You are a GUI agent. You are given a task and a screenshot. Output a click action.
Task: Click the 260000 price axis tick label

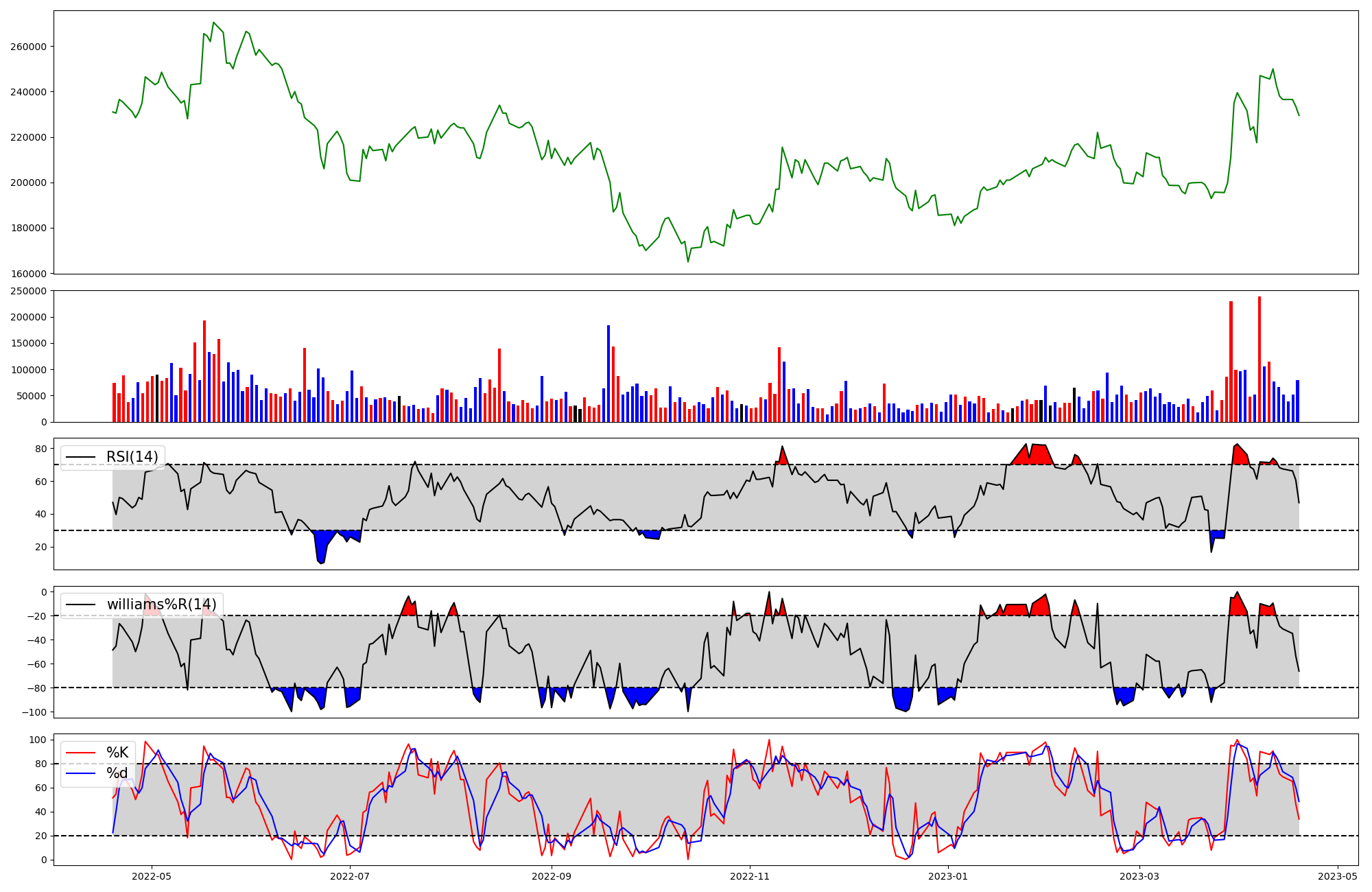pyautogui.click(x=30, y=47)
